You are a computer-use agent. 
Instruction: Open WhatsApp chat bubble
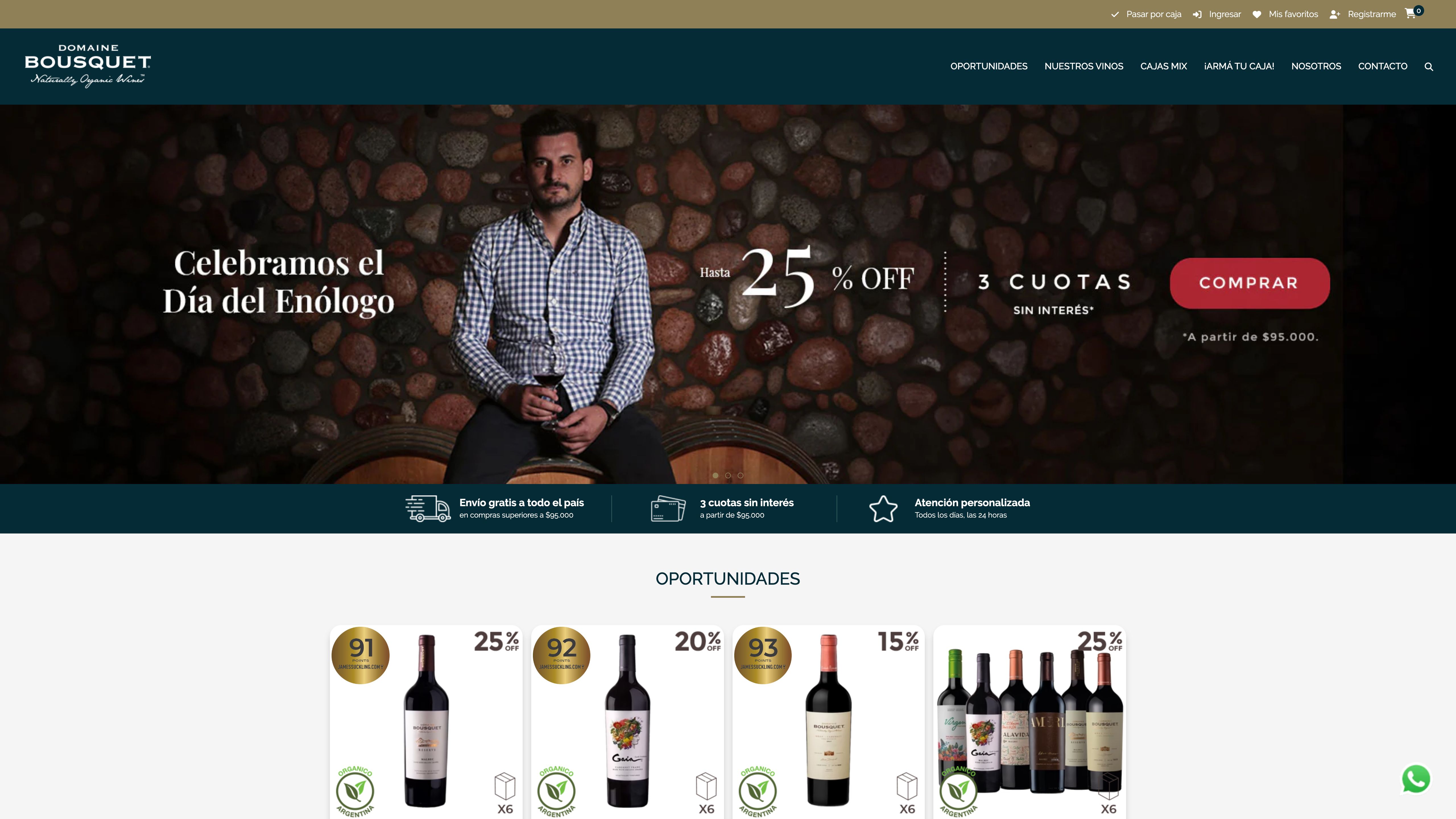tap(1416, 779)
